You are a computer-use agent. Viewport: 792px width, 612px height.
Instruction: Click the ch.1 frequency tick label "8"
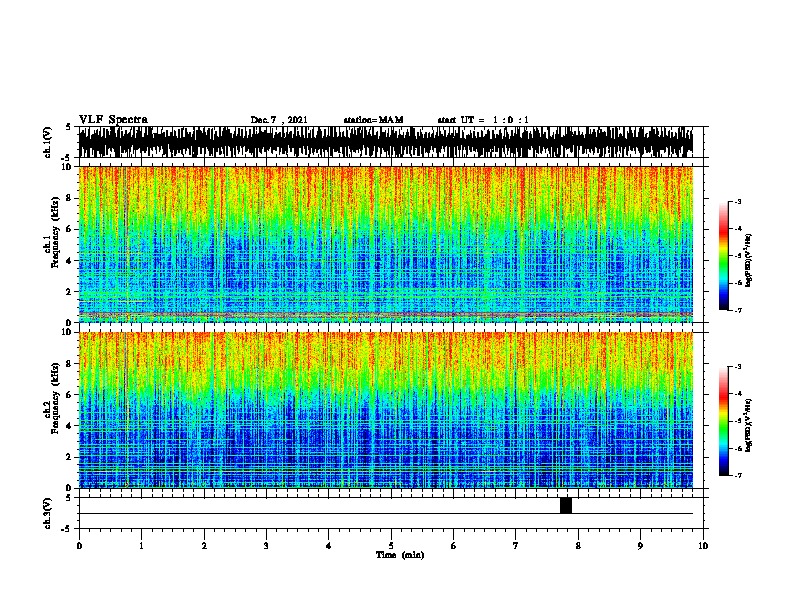[70, 198]
